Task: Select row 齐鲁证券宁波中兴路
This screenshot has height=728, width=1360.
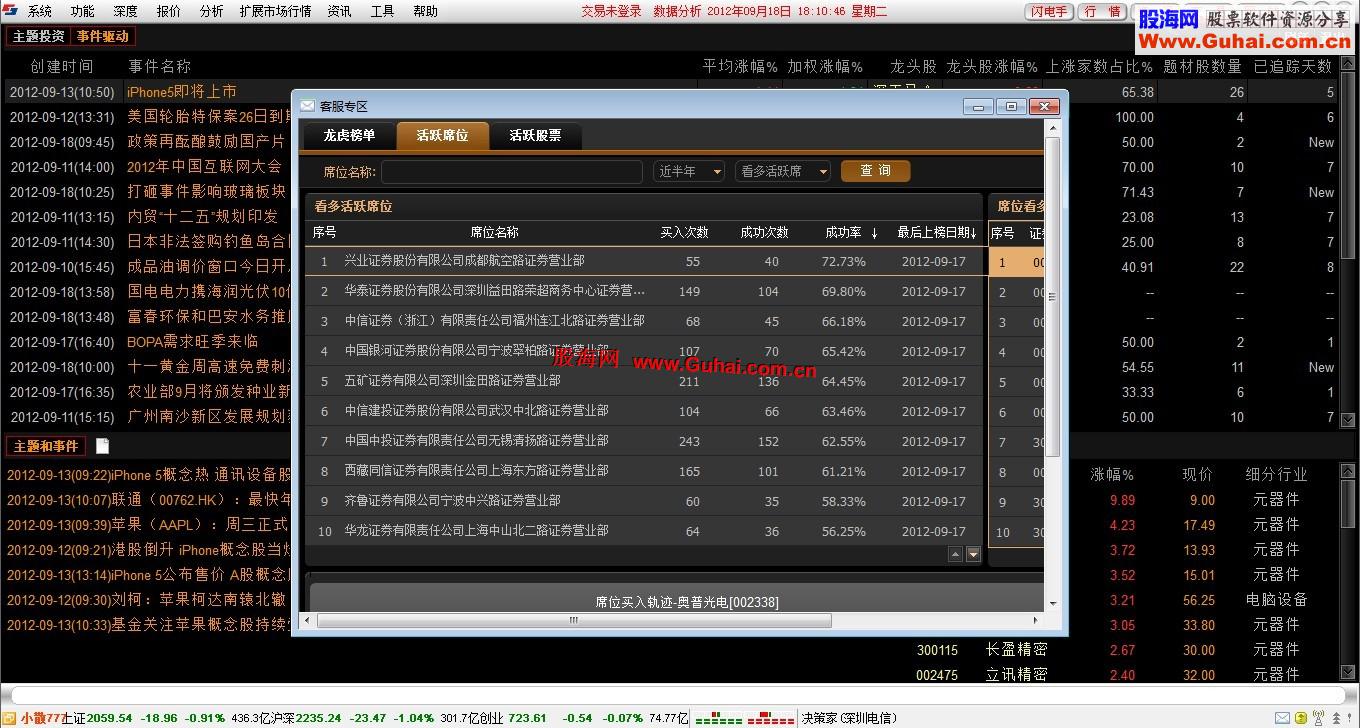Action: [x=645, y=501]
